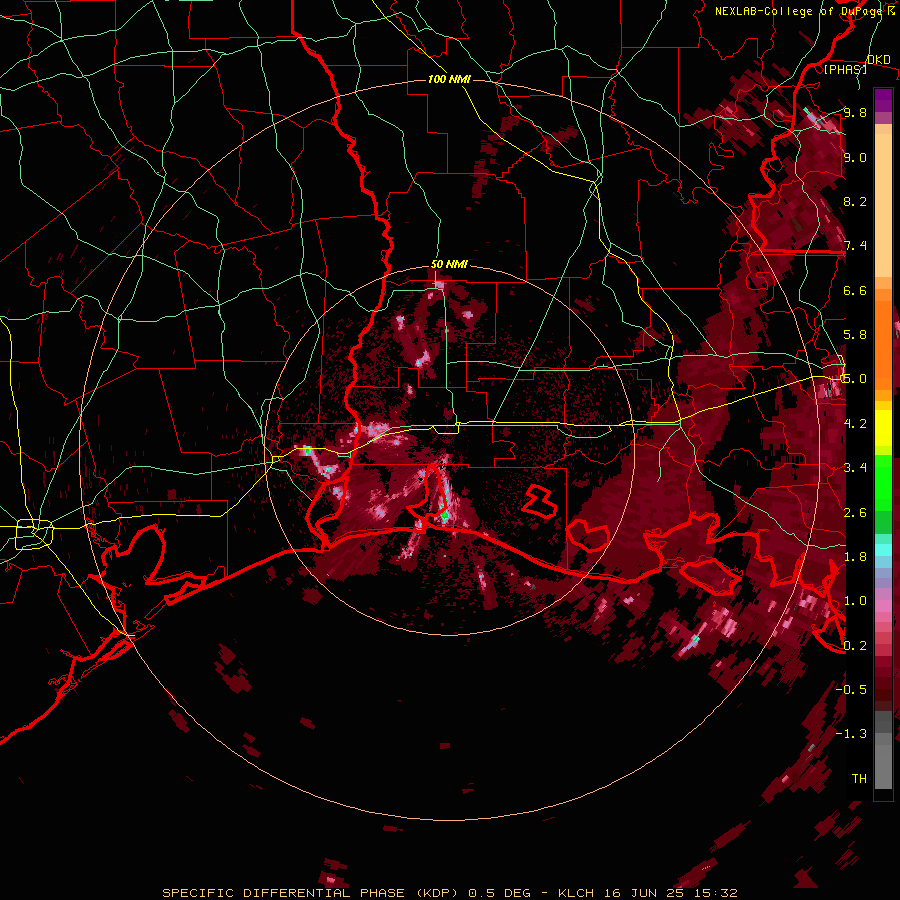The image size is (900, 900).
Task: Click the 100 NMI range ring label
Action: 449,79
